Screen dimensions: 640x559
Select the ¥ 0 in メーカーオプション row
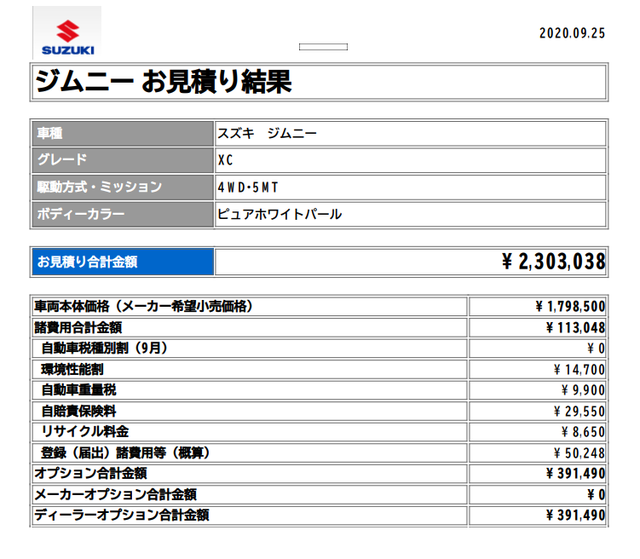[x=596, y=495]
